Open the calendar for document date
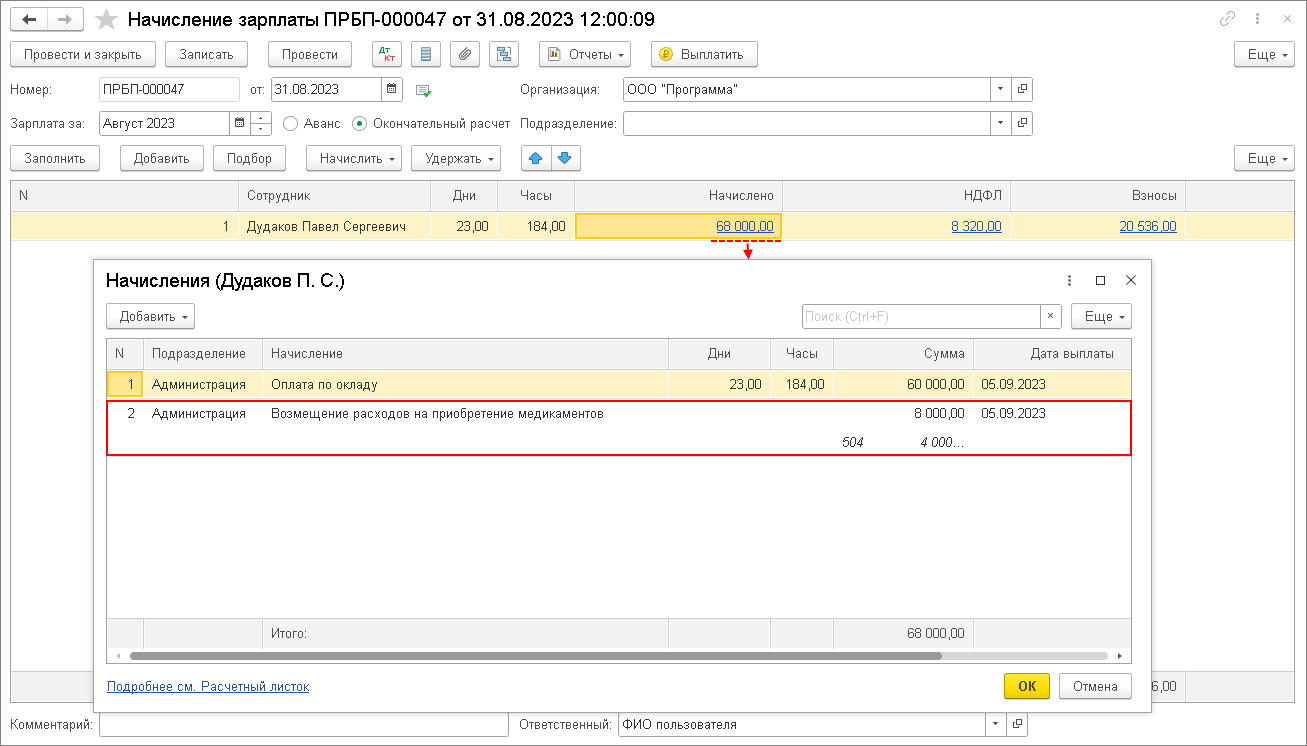 392,89
